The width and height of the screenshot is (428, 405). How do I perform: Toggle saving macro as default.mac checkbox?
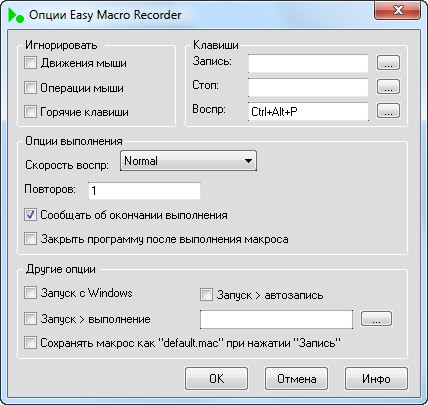(30, 343)
